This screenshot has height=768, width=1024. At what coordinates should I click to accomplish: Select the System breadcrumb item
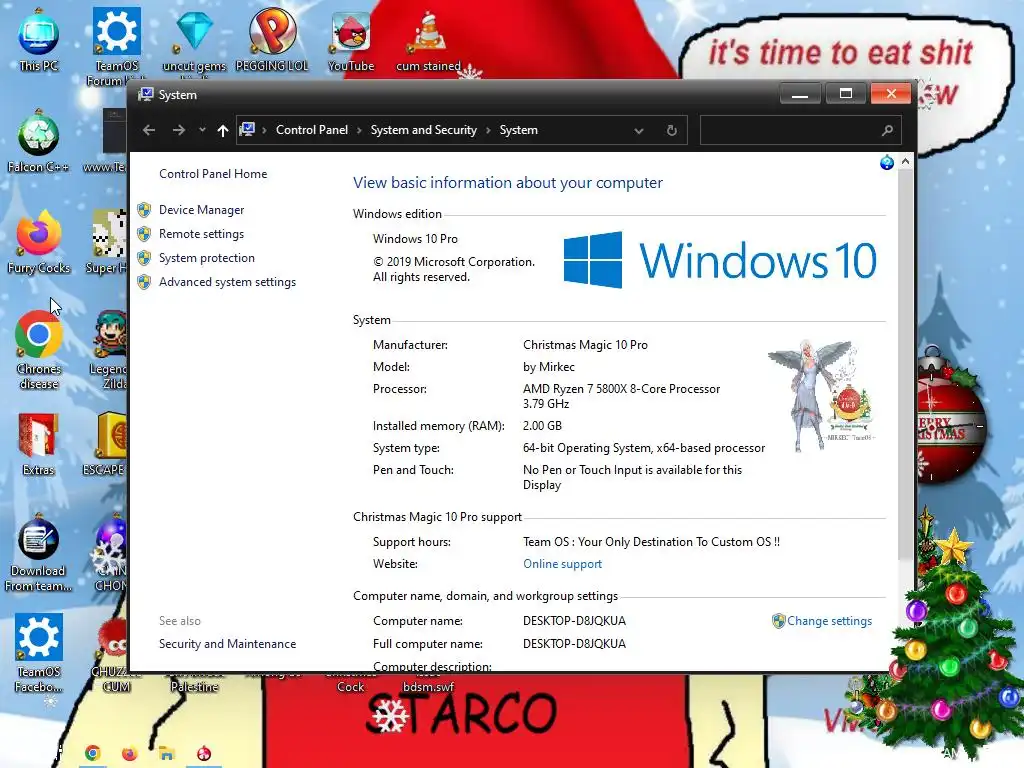(x=519, y=130)
